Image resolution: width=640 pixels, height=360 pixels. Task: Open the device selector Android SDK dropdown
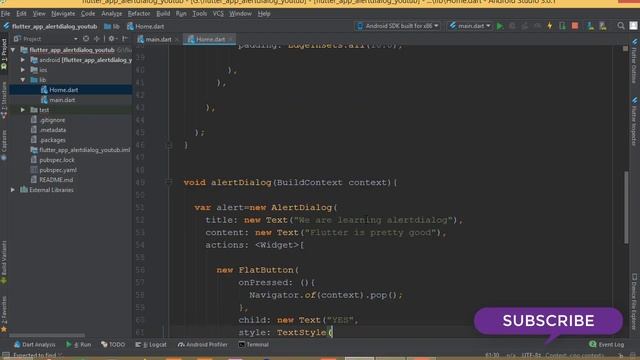398,26
